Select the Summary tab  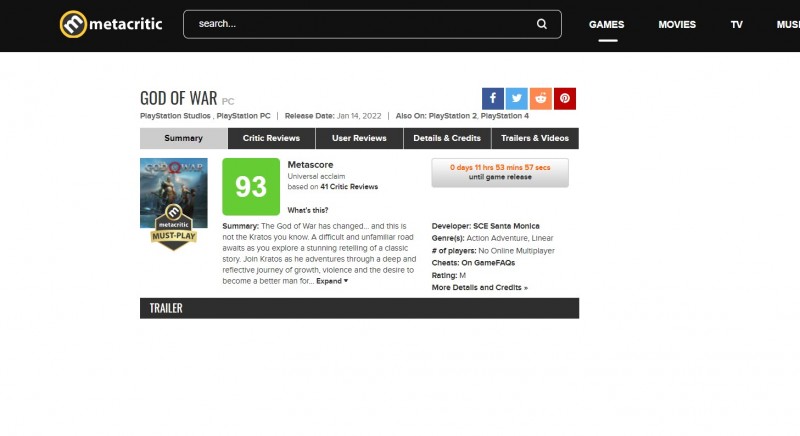184,138
